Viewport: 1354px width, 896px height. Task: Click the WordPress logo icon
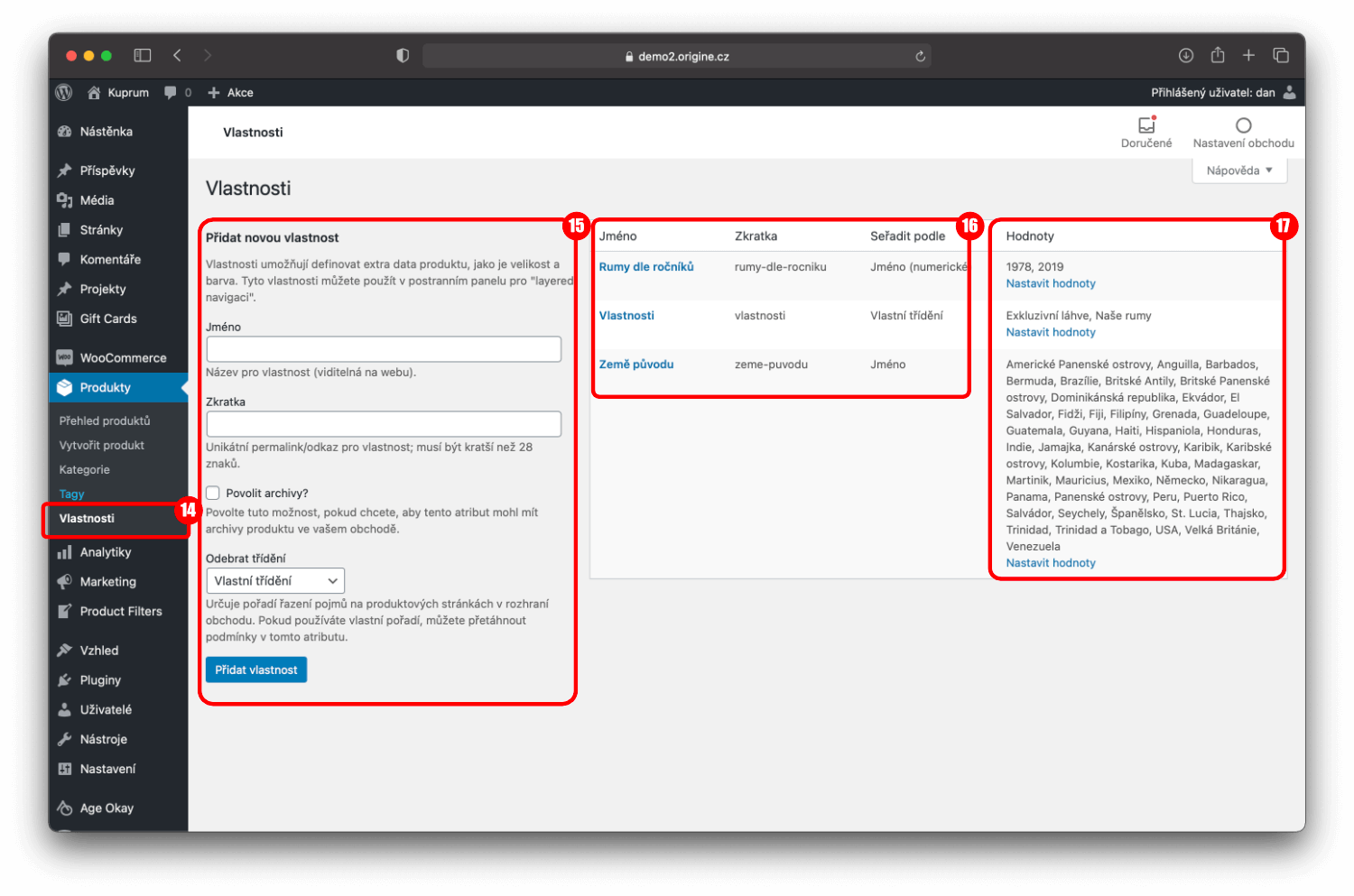64,92
